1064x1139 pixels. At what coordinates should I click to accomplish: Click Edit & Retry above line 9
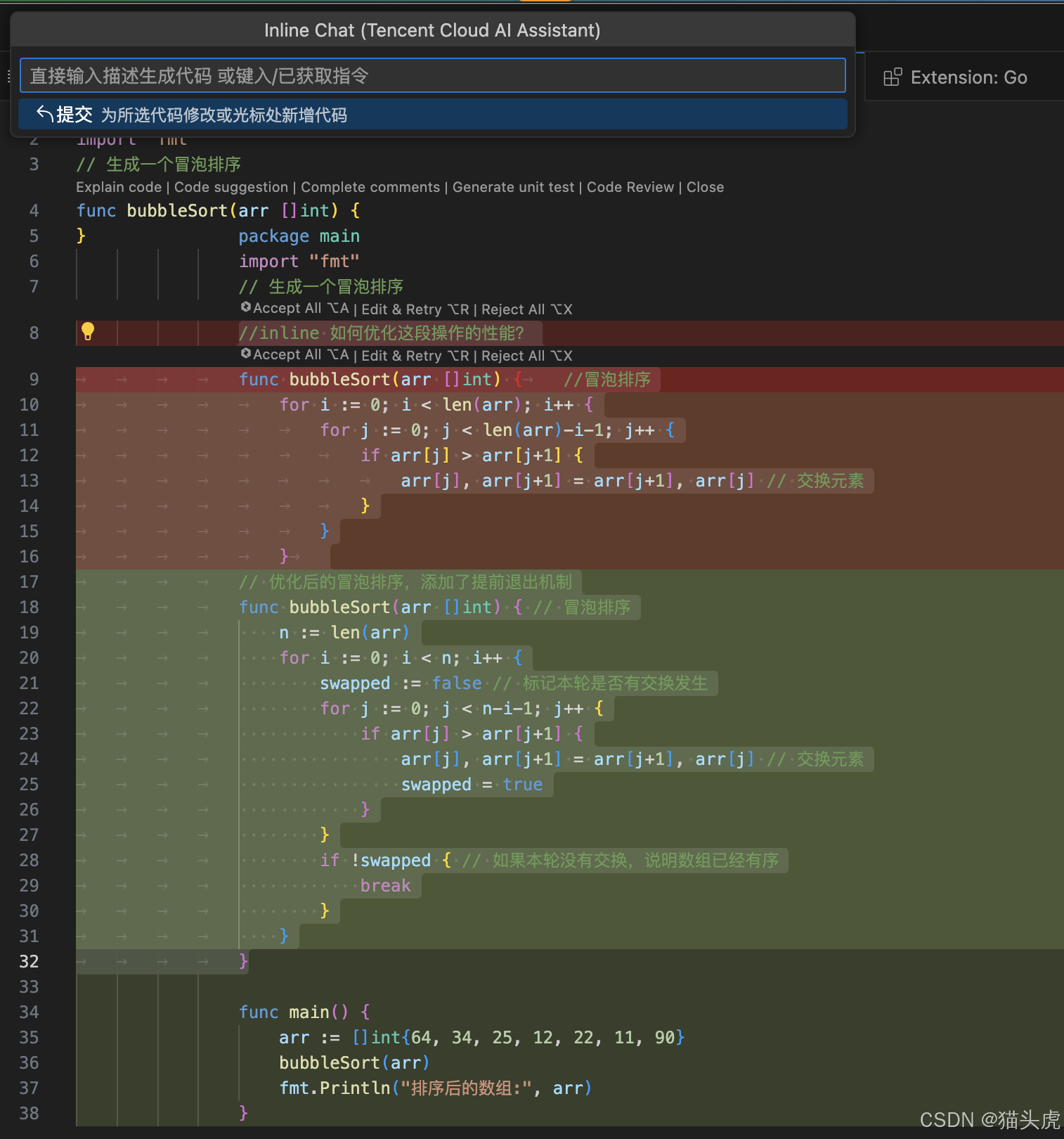415,355
